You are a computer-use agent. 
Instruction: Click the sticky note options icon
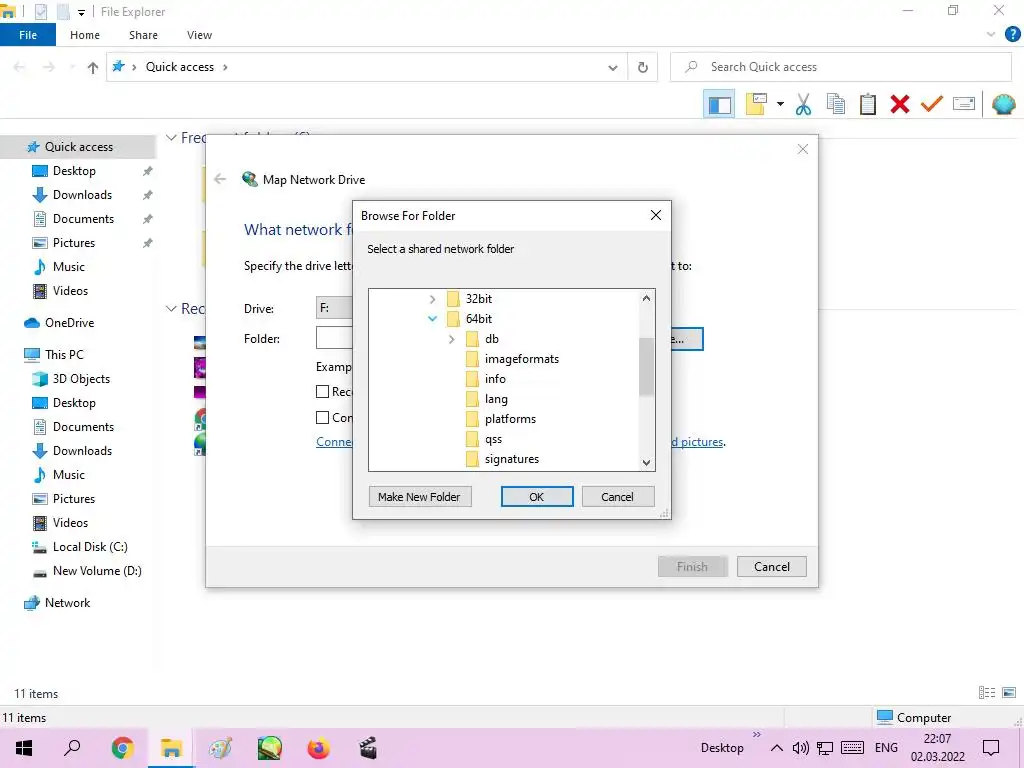tap(756, 104)
